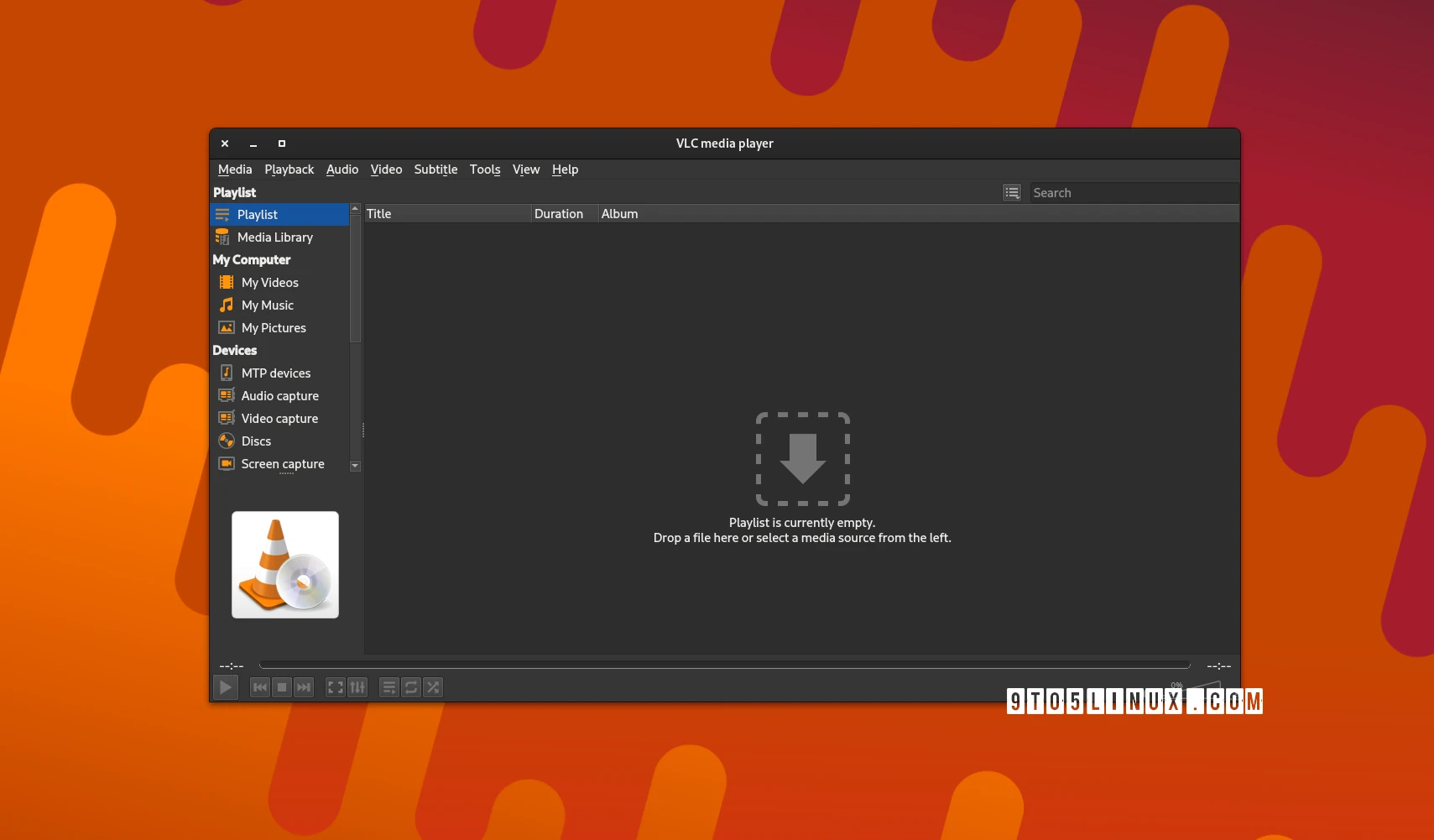The width and height of the screenshot is (1434, 840).
Task: Click inside the media seek bar
Action: point(723,664)
